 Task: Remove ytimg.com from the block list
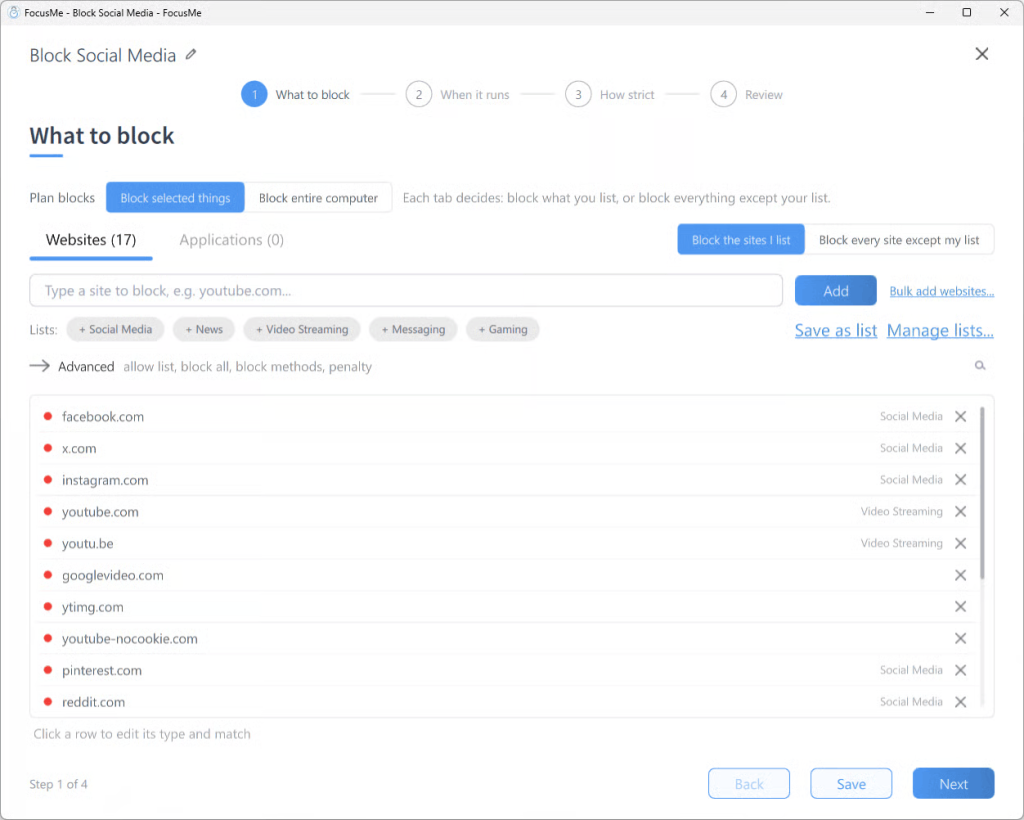[960, 607]
